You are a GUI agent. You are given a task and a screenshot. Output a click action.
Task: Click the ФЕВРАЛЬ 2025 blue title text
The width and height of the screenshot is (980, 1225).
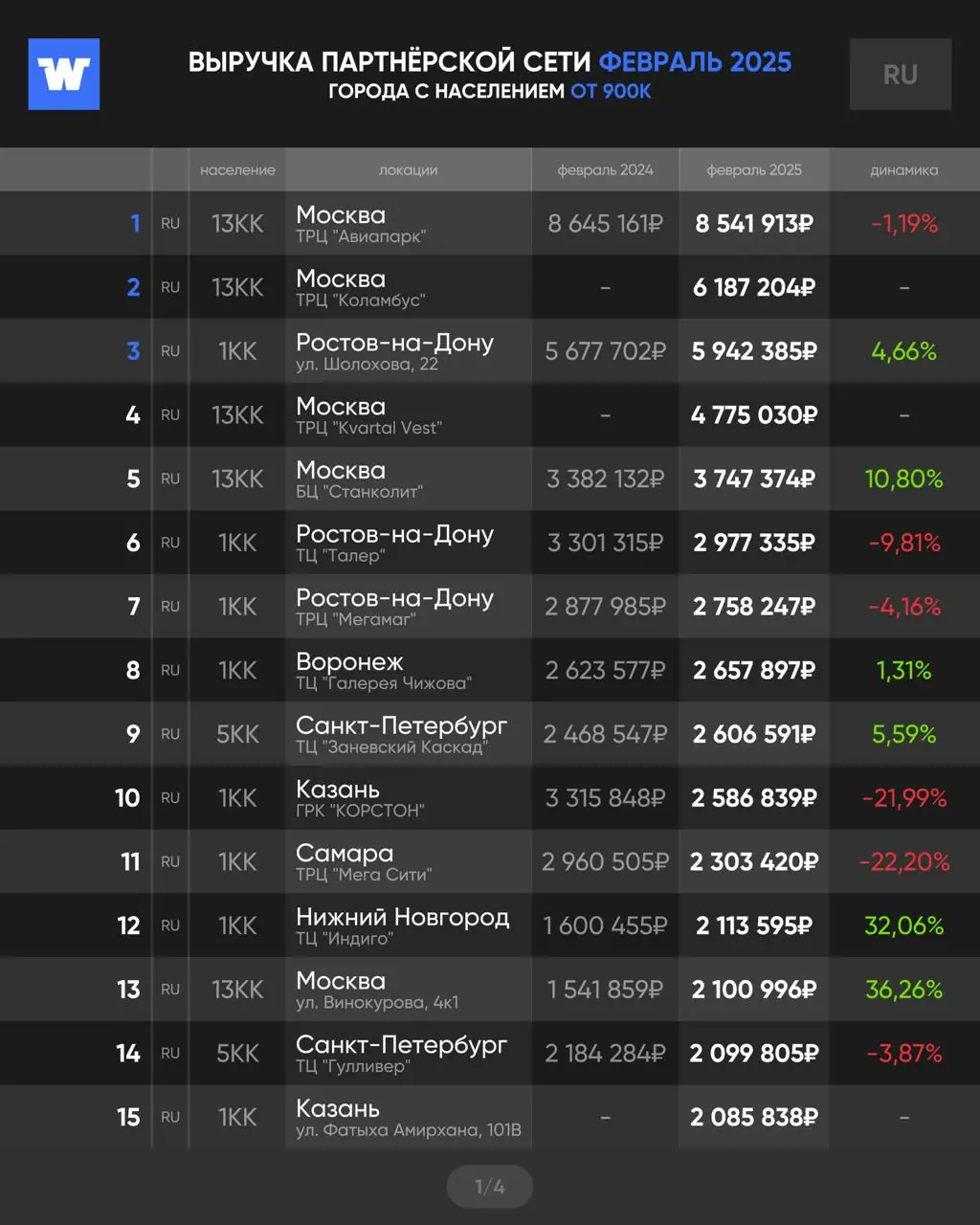[x=695, y=62]
